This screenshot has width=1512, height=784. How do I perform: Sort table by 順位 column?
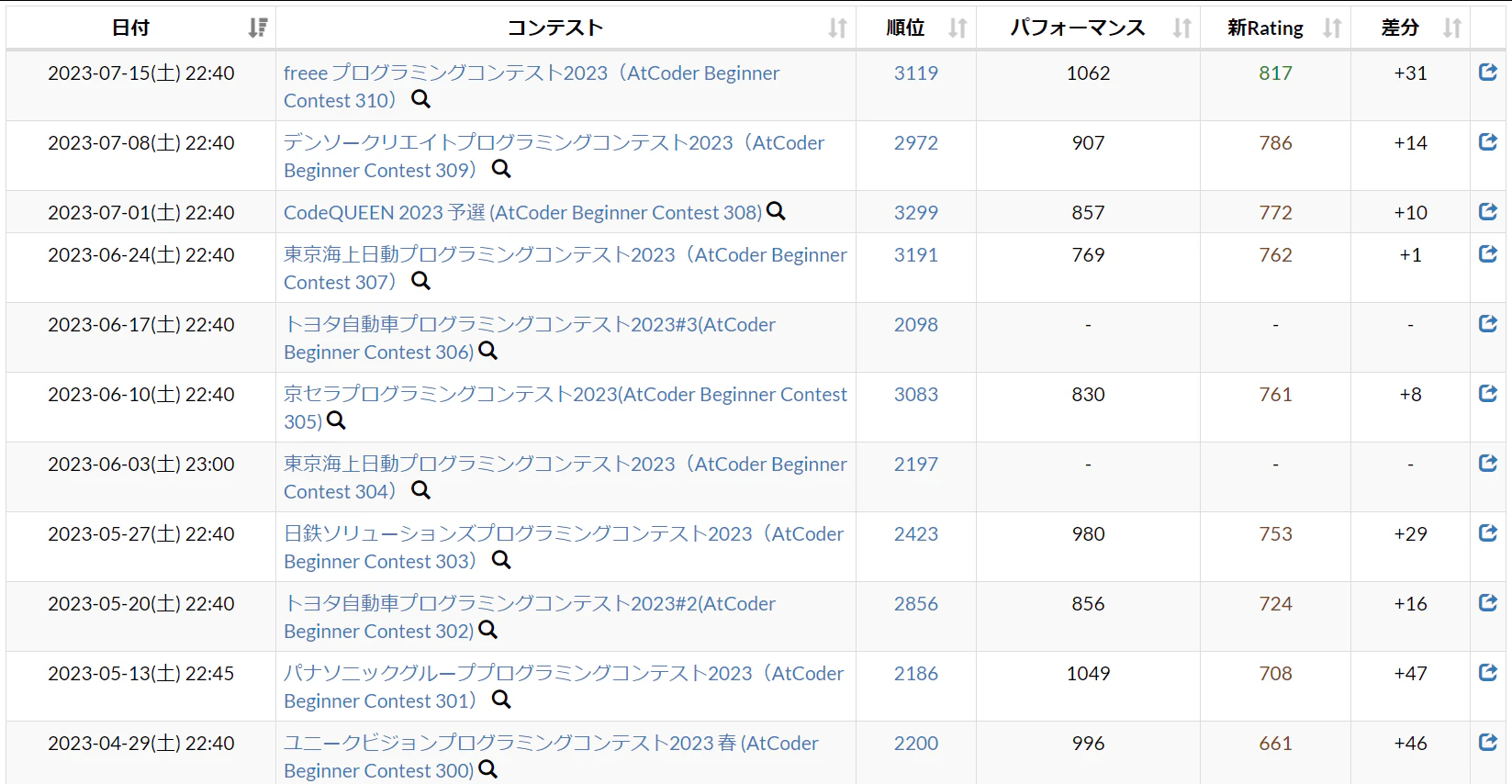[916, 28]
